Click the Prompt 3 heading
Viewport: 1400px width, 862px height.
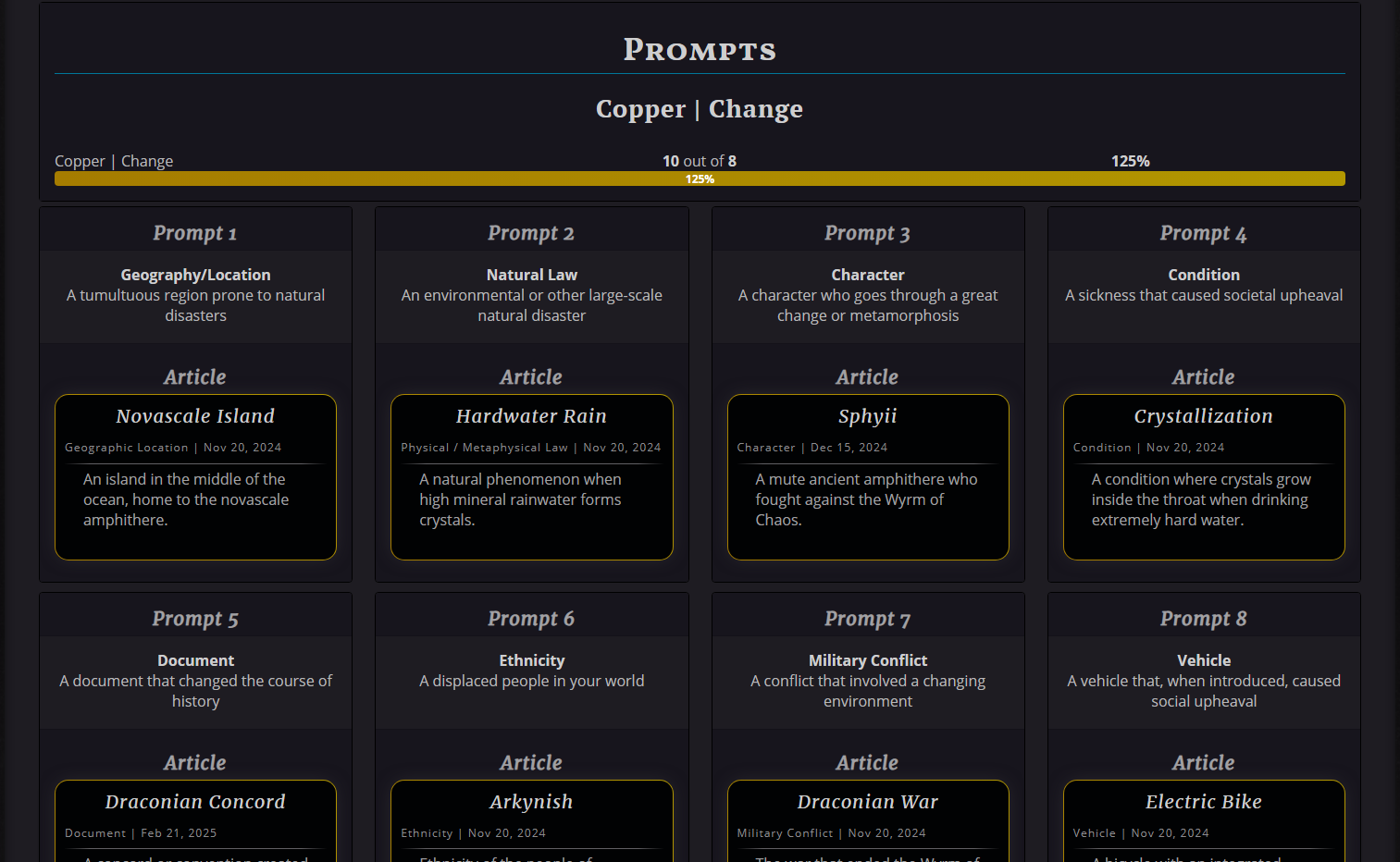click(867, 233)
